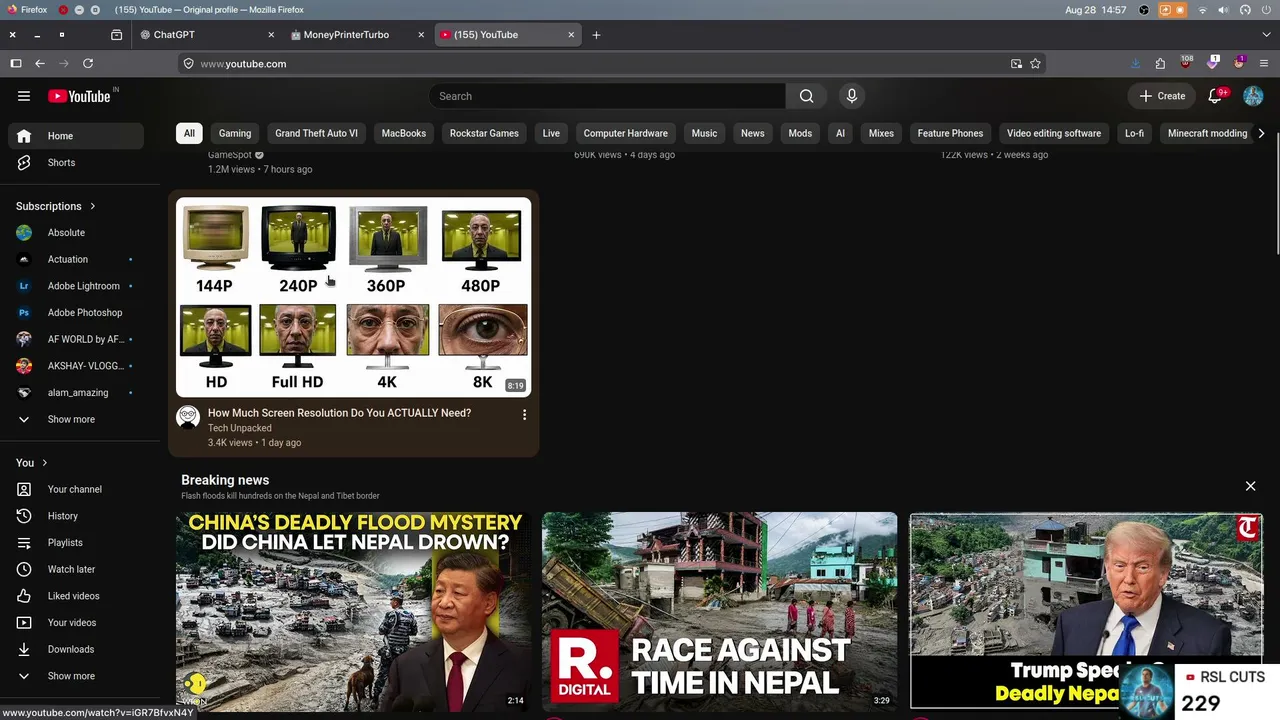
Task: Show next category chips with arrow
Action: click(1261, 133)
